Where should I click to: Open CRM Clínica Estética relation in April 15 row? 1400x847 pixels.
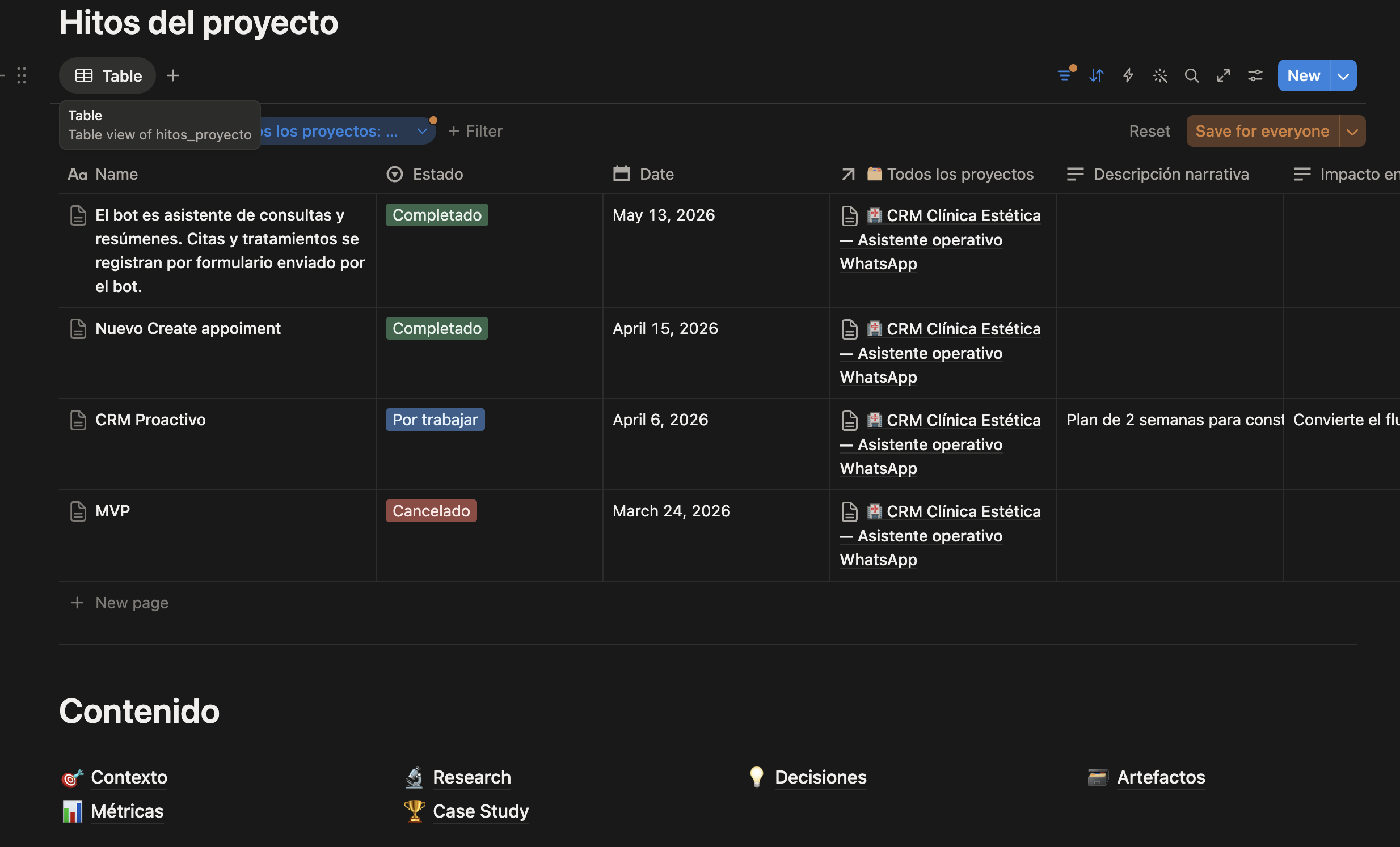point(941,353)
